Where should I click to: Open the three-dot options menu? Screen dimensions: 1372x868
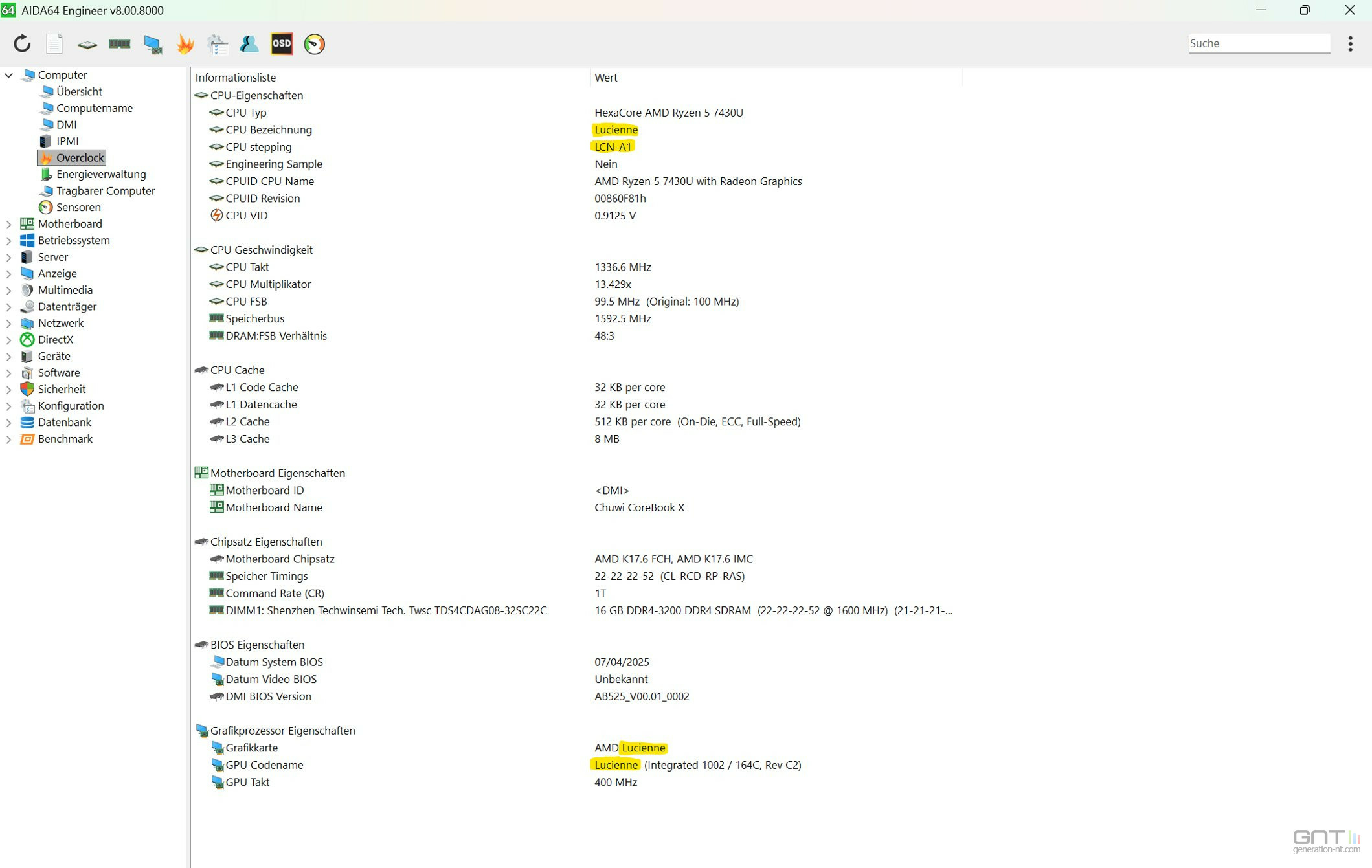1350,43
